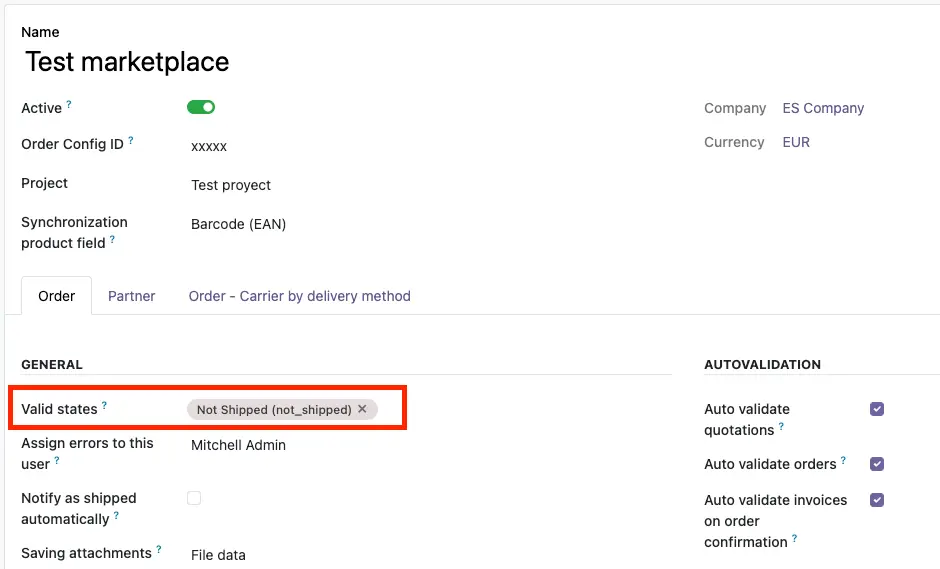Click the AUTOVALIDATION section heading
Viewport: 940px width, 569px height.
tap(762, 365)
